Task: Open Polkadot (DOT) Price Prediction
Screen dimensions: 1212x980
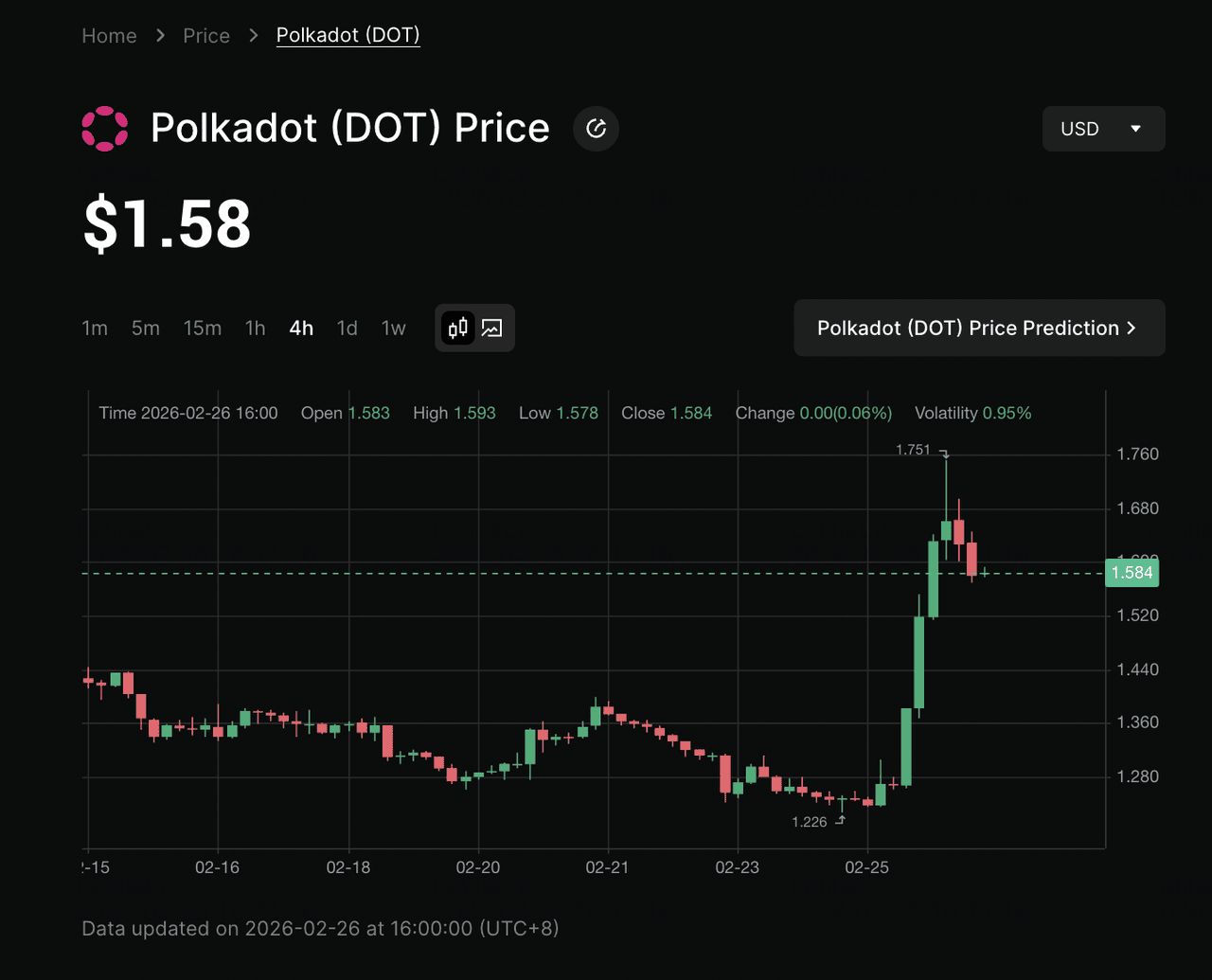Action: point(979,329)
